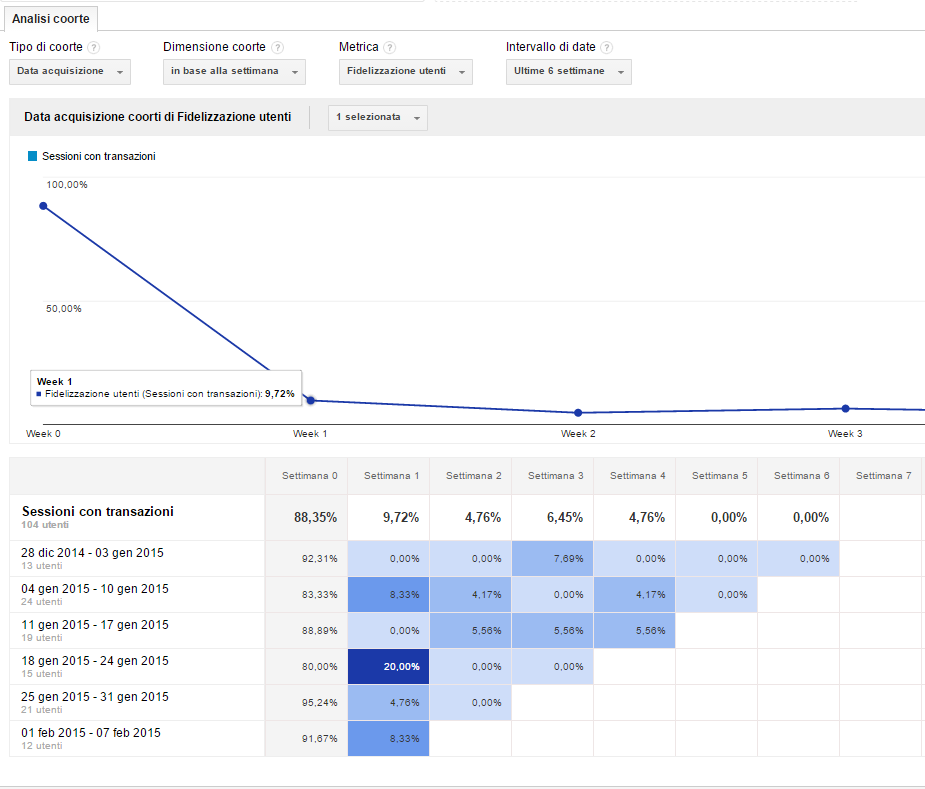
Task: Expand the 'in base alla settimana' dropdown
Action: click(234, 72)
